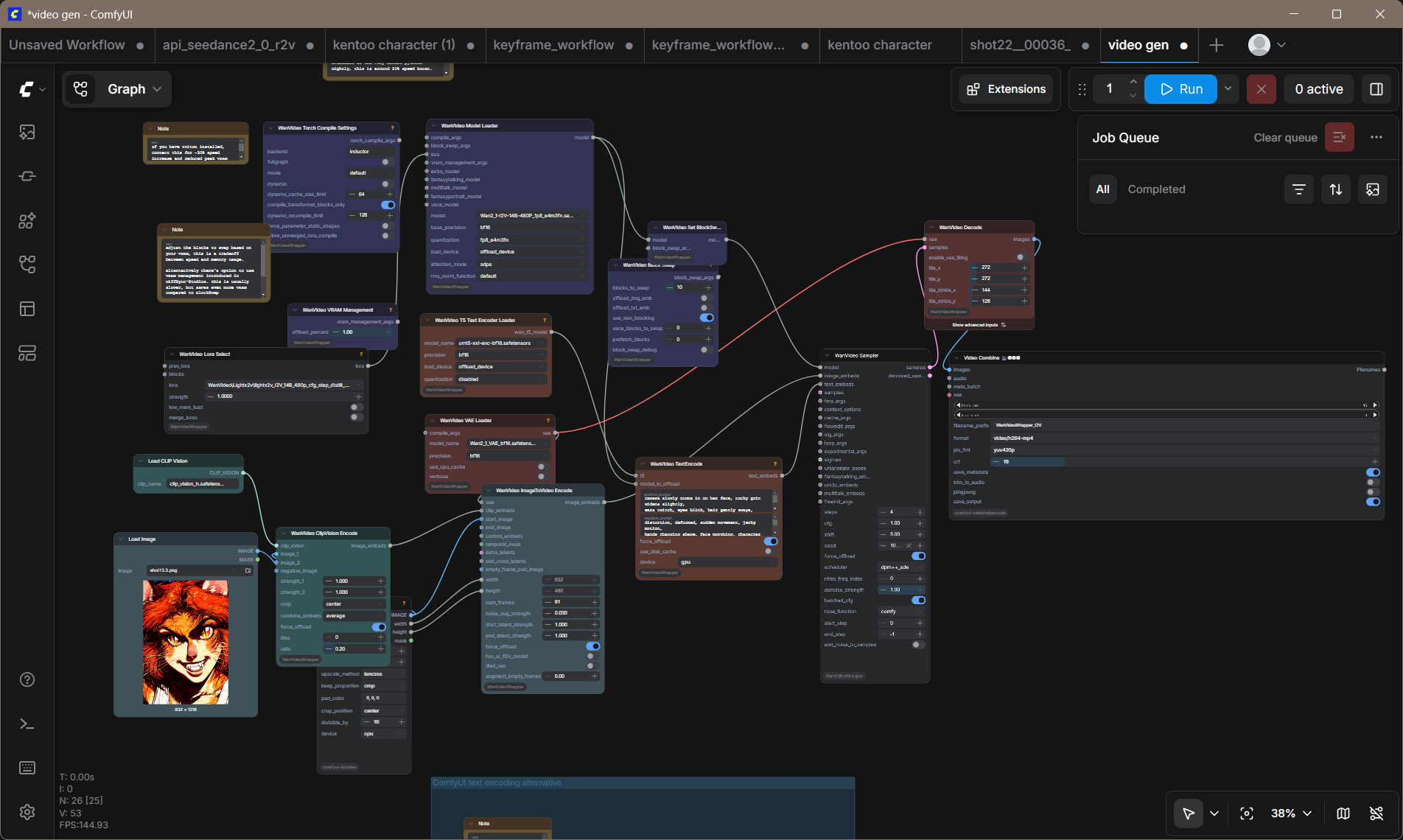Expand canvas mode dropdown arrow
The image size is (1403, 840).
(x=1214, y=813)
